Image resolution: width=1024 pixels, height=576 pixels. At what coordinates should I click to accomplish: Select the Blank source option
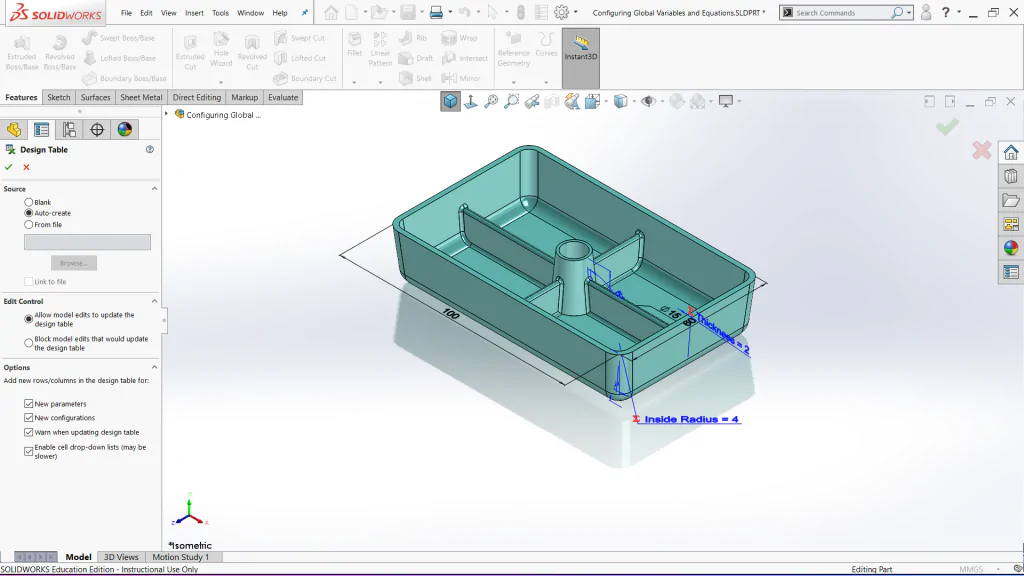(29, 202)
